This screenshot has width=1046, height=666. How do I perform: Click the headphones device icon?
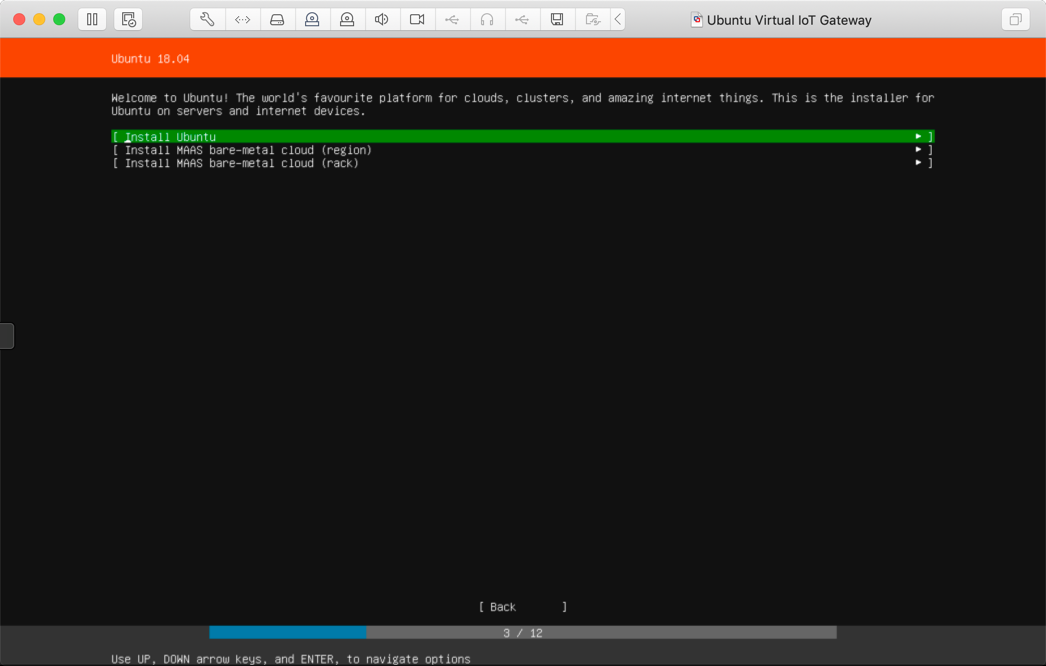click(x=487, y=19)
